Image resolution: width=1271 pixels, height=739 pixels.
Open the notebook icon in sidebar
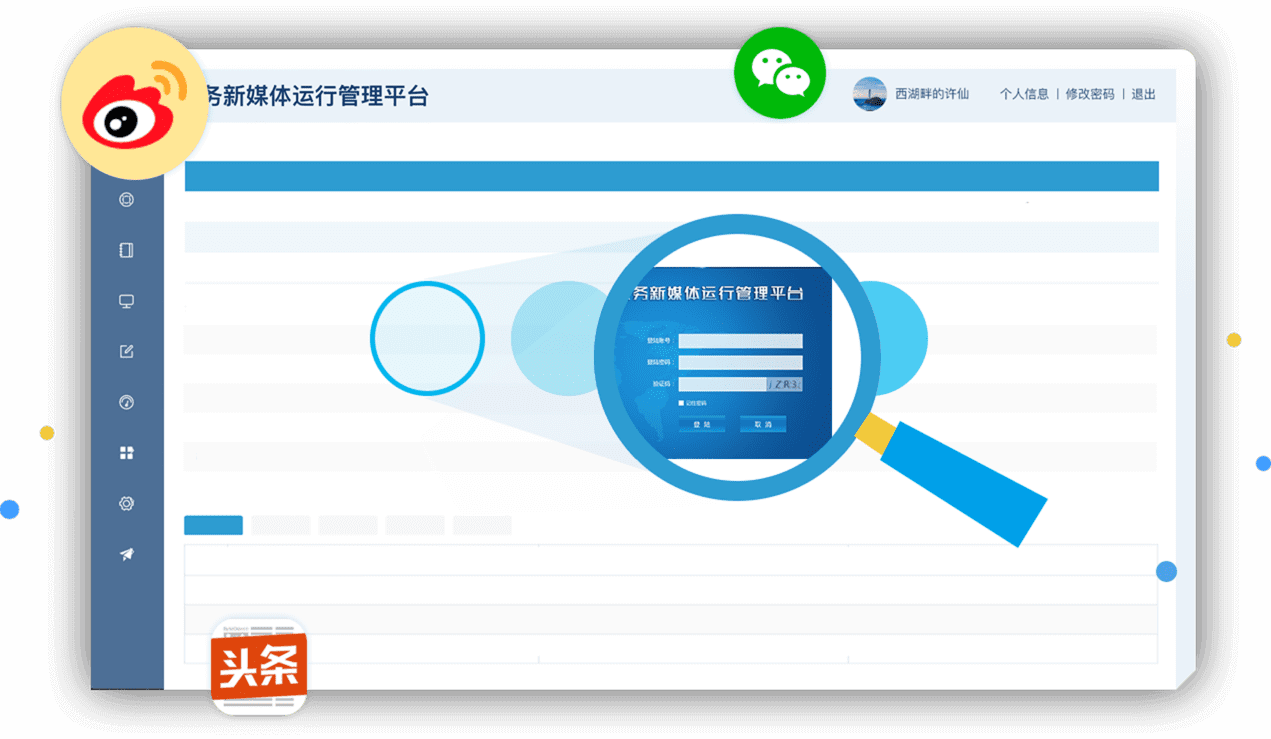pyautogui.click(x=126, y=250)
